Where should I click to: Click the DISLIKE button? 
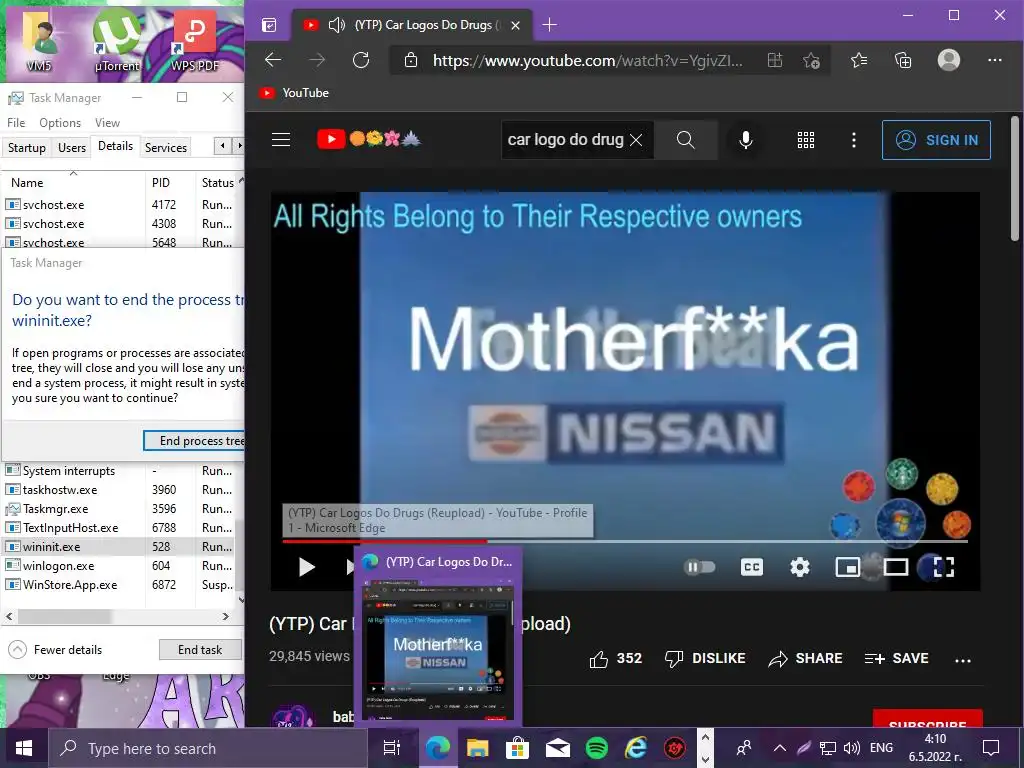705,658
